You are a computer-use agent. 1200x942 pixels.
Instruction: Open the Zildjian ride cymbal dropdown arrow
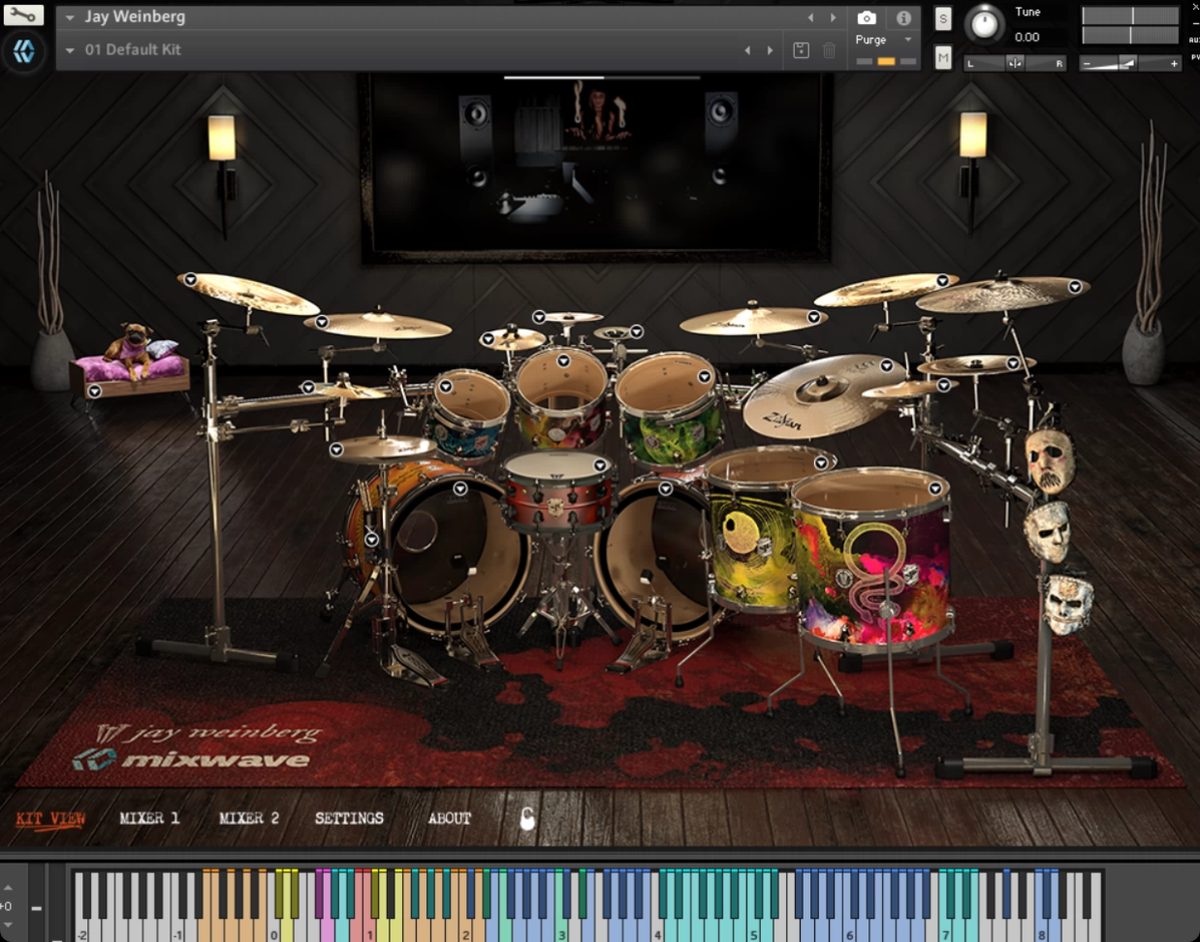point(887,367)
